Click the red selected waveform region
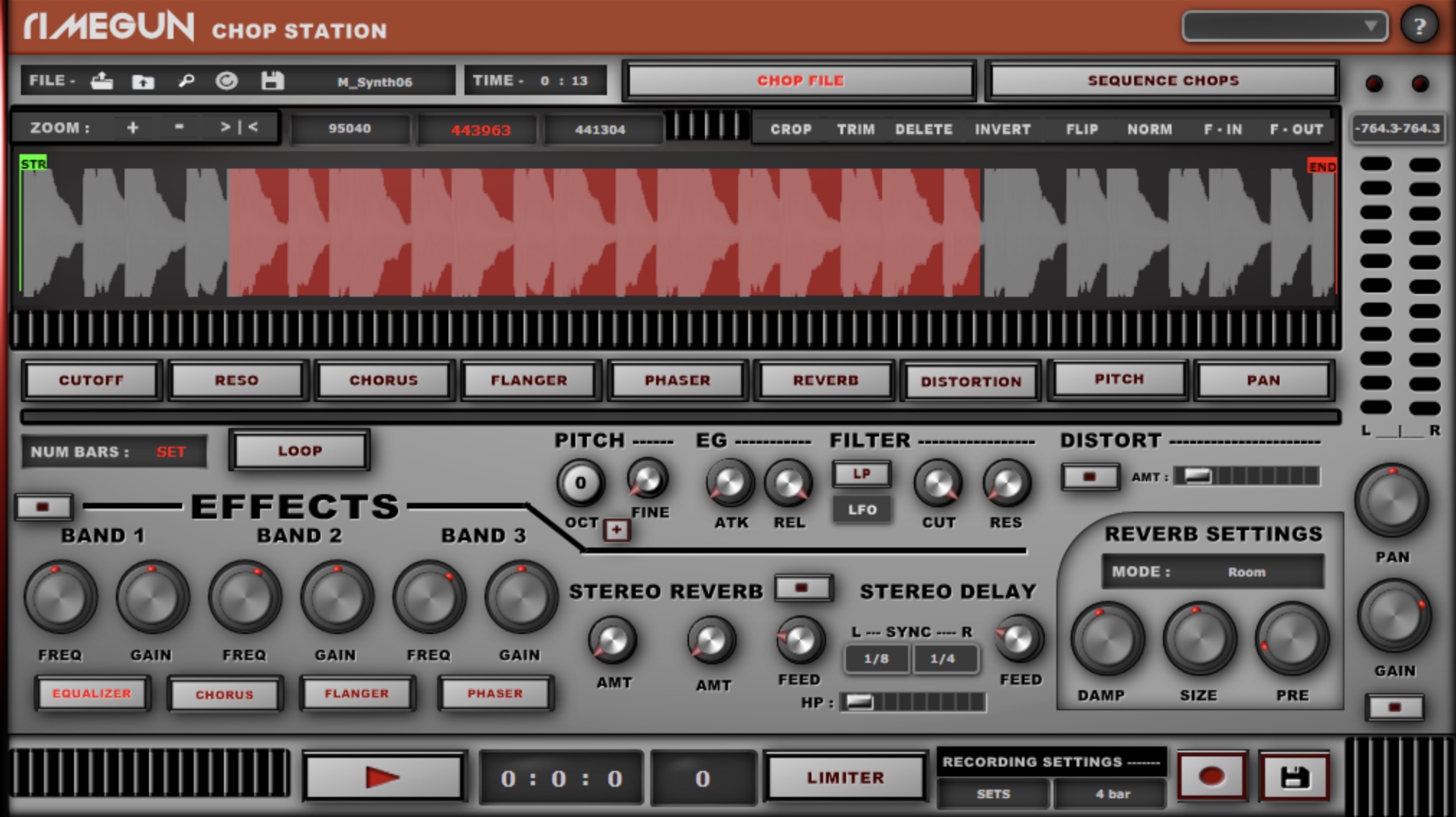 click(x=604, y=232)
